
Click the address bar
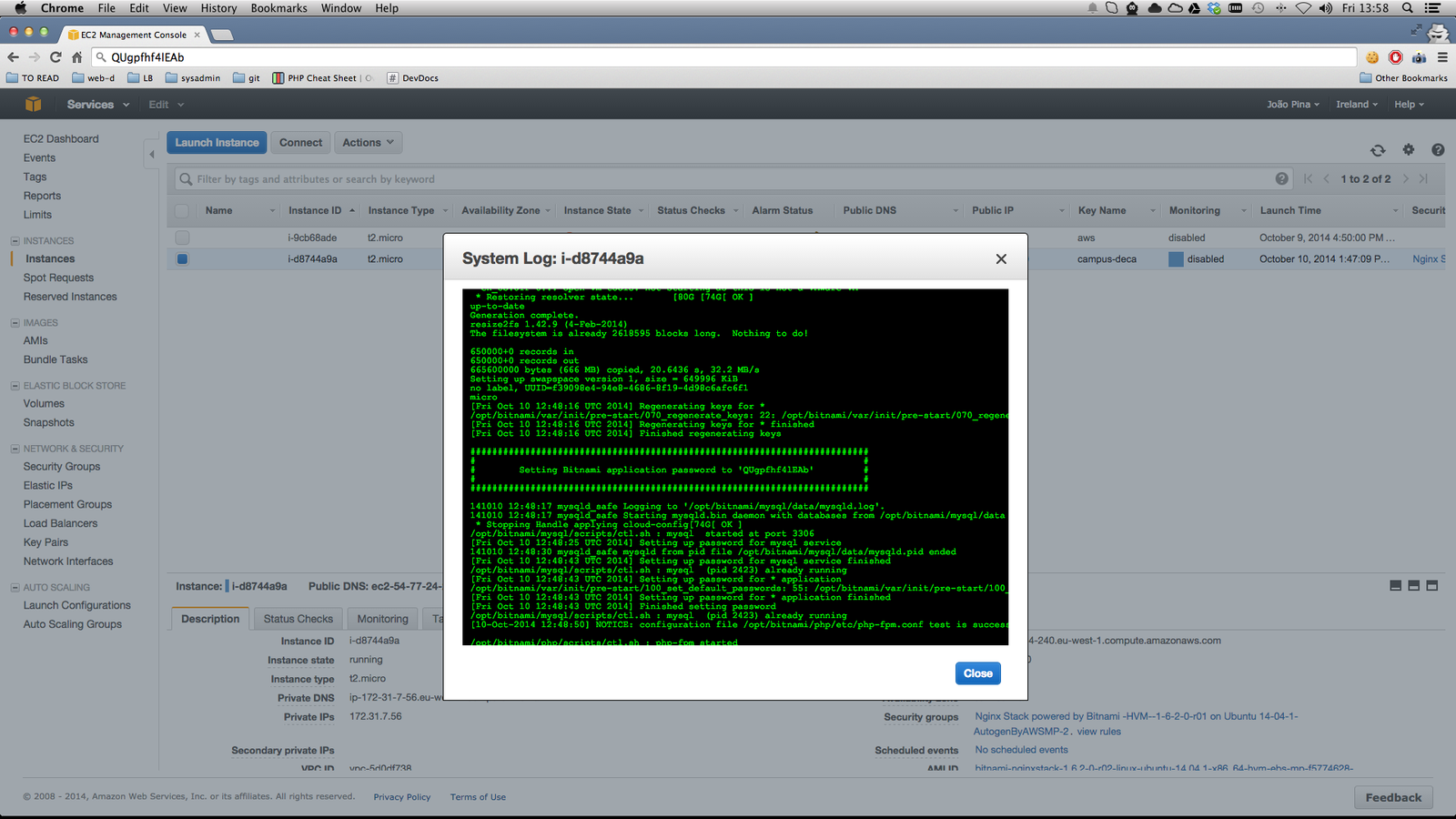point(723,57)
